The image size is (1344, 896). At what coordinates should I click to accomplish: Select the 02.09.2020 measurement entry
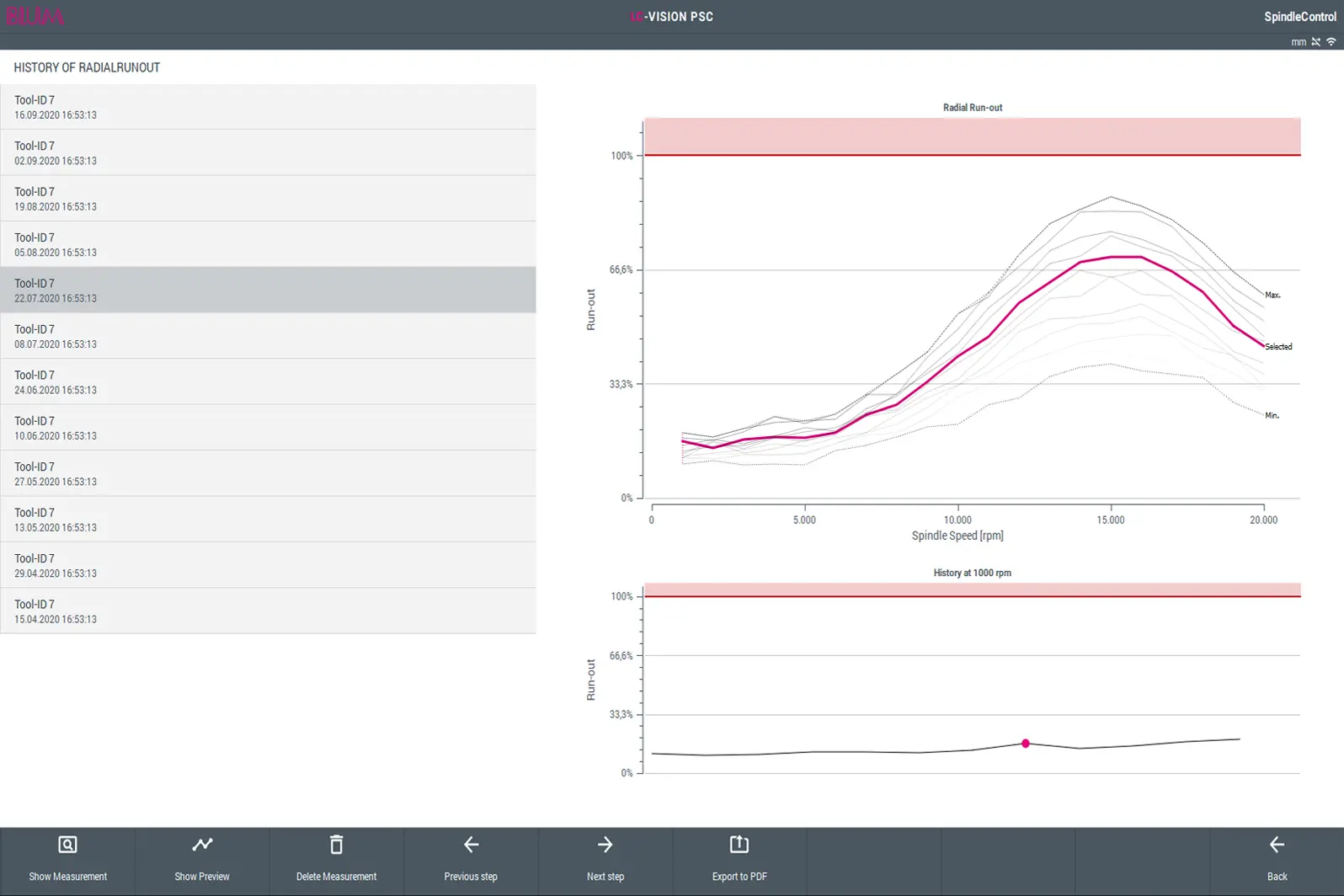[x=268, y=152]
